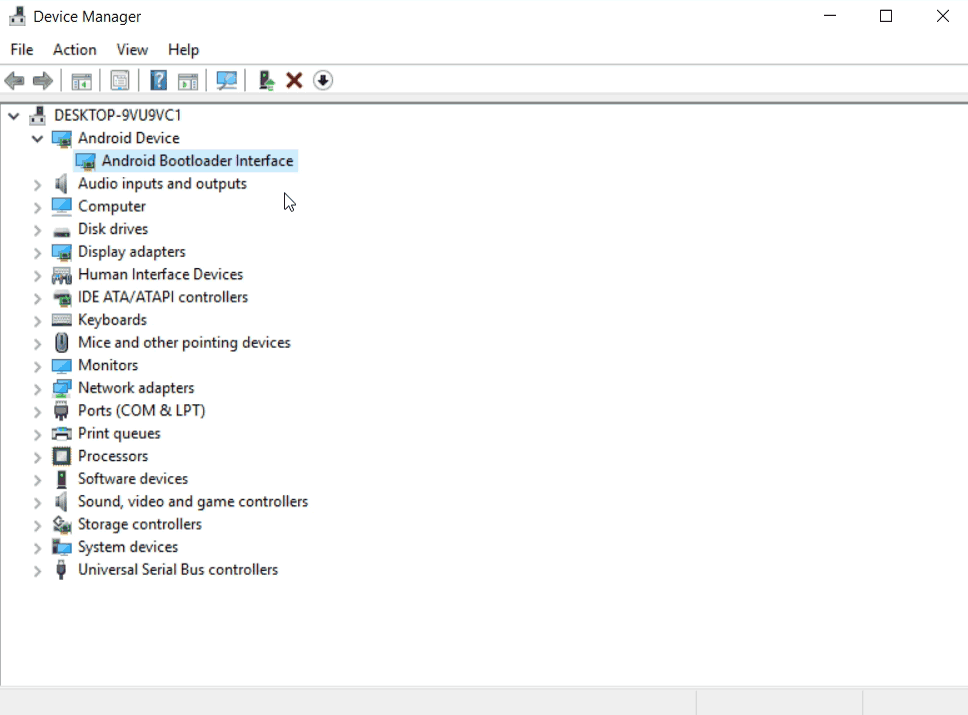Click the red X uninstall device icon

tap(294, 80)
